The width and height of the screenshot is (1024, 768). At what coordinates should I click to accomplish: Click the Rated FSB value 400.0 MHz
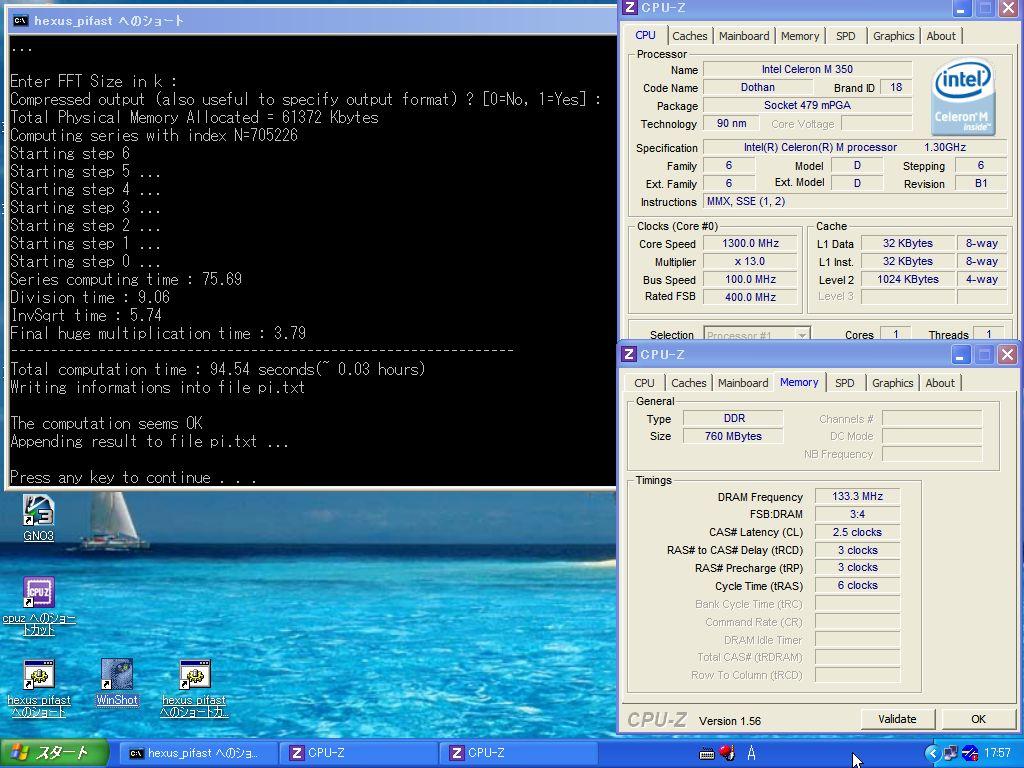pos(750,296)
